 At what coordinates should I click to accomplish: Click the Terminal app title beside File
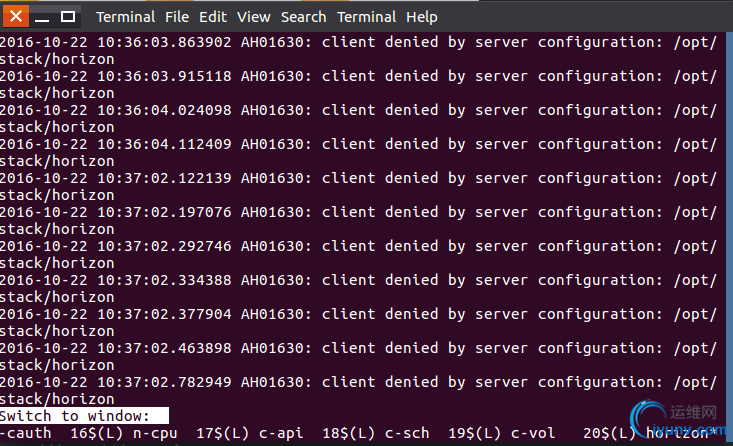coord(125,17)
